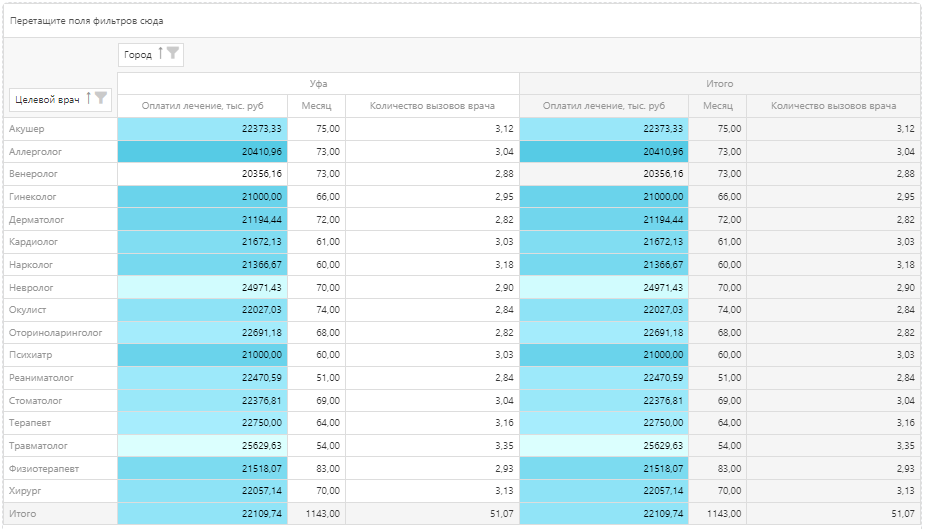Click Оплатил лечение header under Уфа
The image size is (933, 529).
pyautogui.click(x=203, y=106)
